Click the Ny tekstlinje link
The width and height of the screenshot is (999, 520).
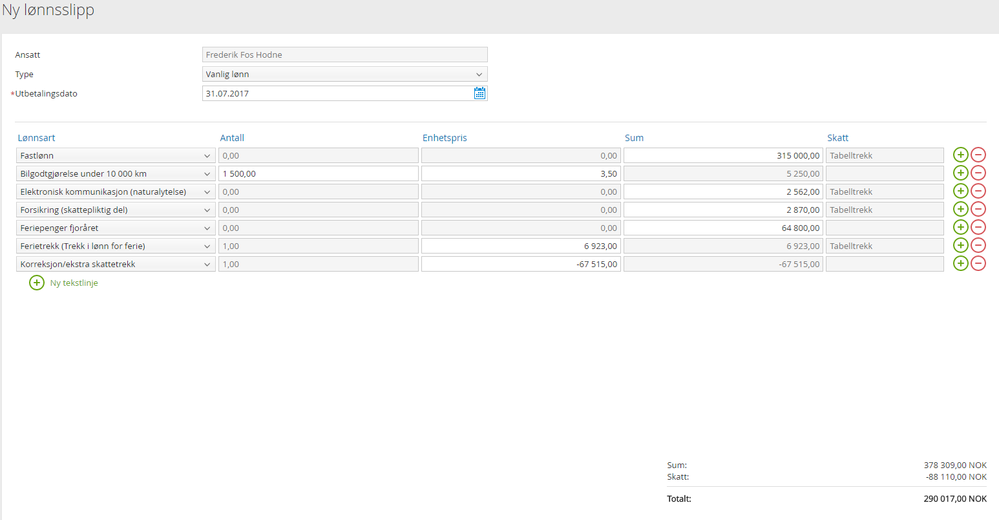(x=74, y=283)
